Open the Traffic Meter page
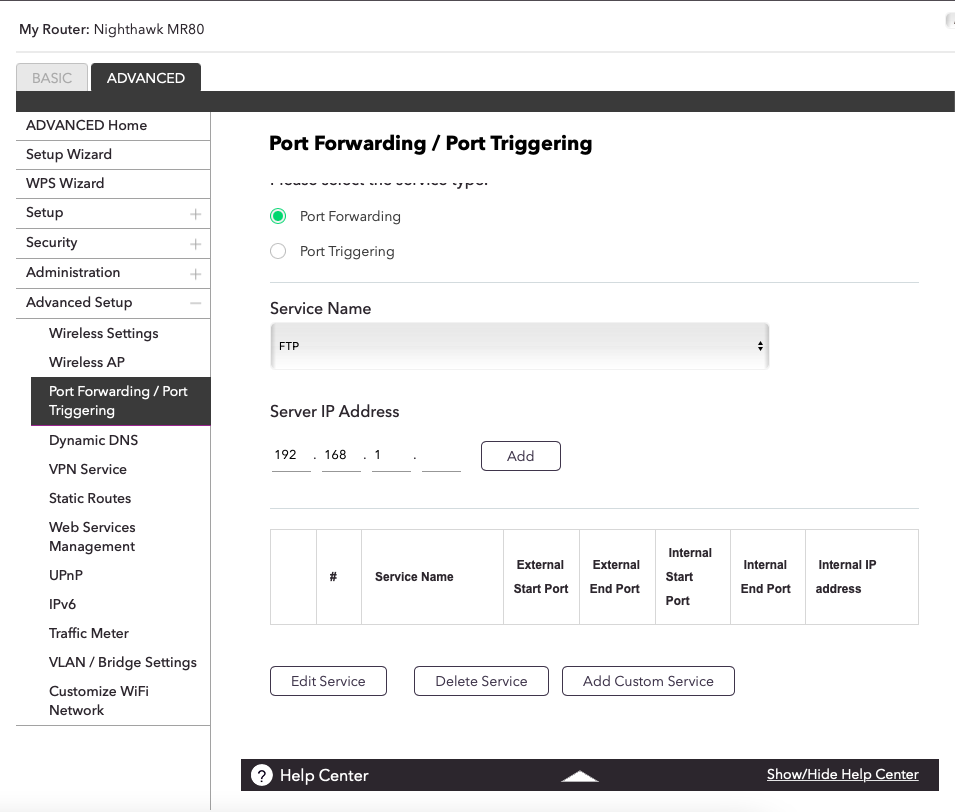The image size is (955, 812). [89, 633]
